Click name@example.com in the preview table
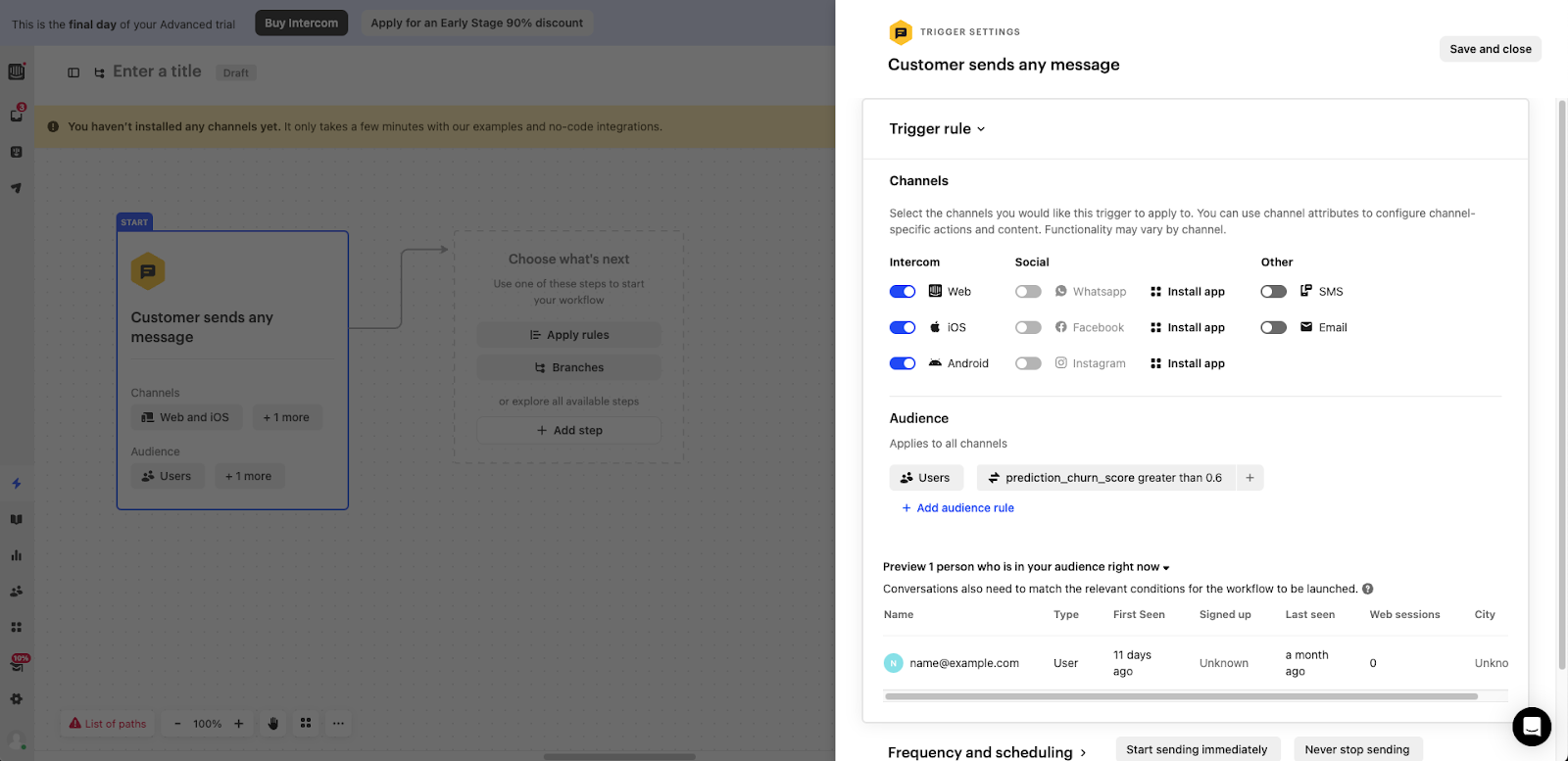The height and width of the screenshot is (761, 1568). pos(964,663)
